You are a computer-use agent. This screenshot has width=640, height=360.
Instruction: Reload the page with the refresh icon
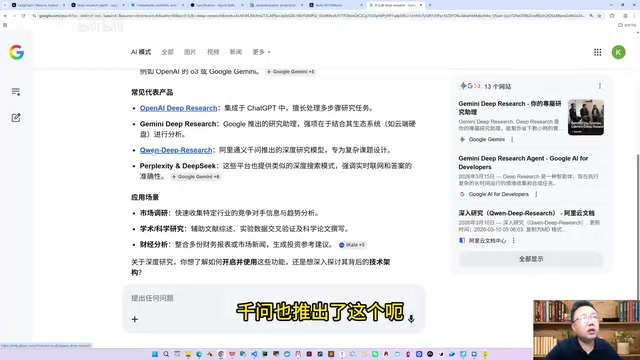tap(23, 16)
